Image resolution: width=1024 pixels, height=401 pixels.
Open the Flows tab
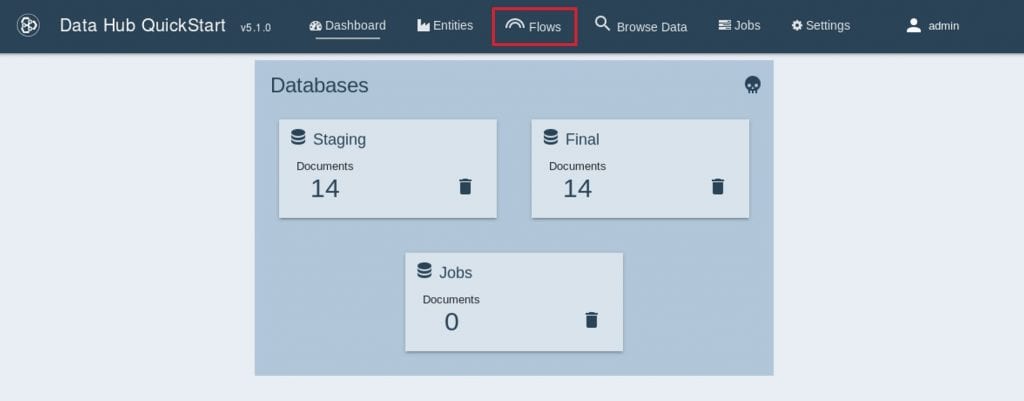[534, 26]
